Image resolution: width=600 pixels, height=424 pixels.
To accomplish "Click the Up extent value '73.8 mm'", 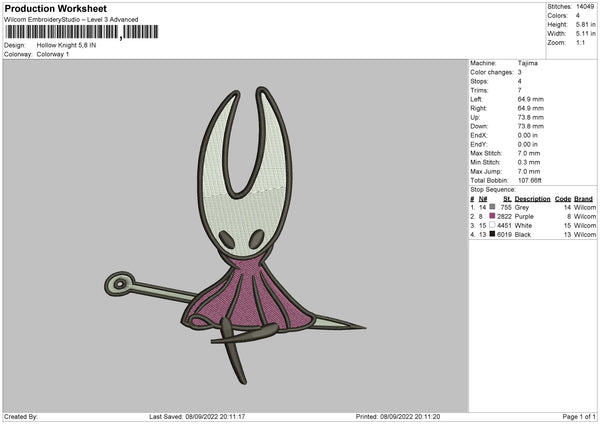I will pyautogui.click(x=531, y=117).
